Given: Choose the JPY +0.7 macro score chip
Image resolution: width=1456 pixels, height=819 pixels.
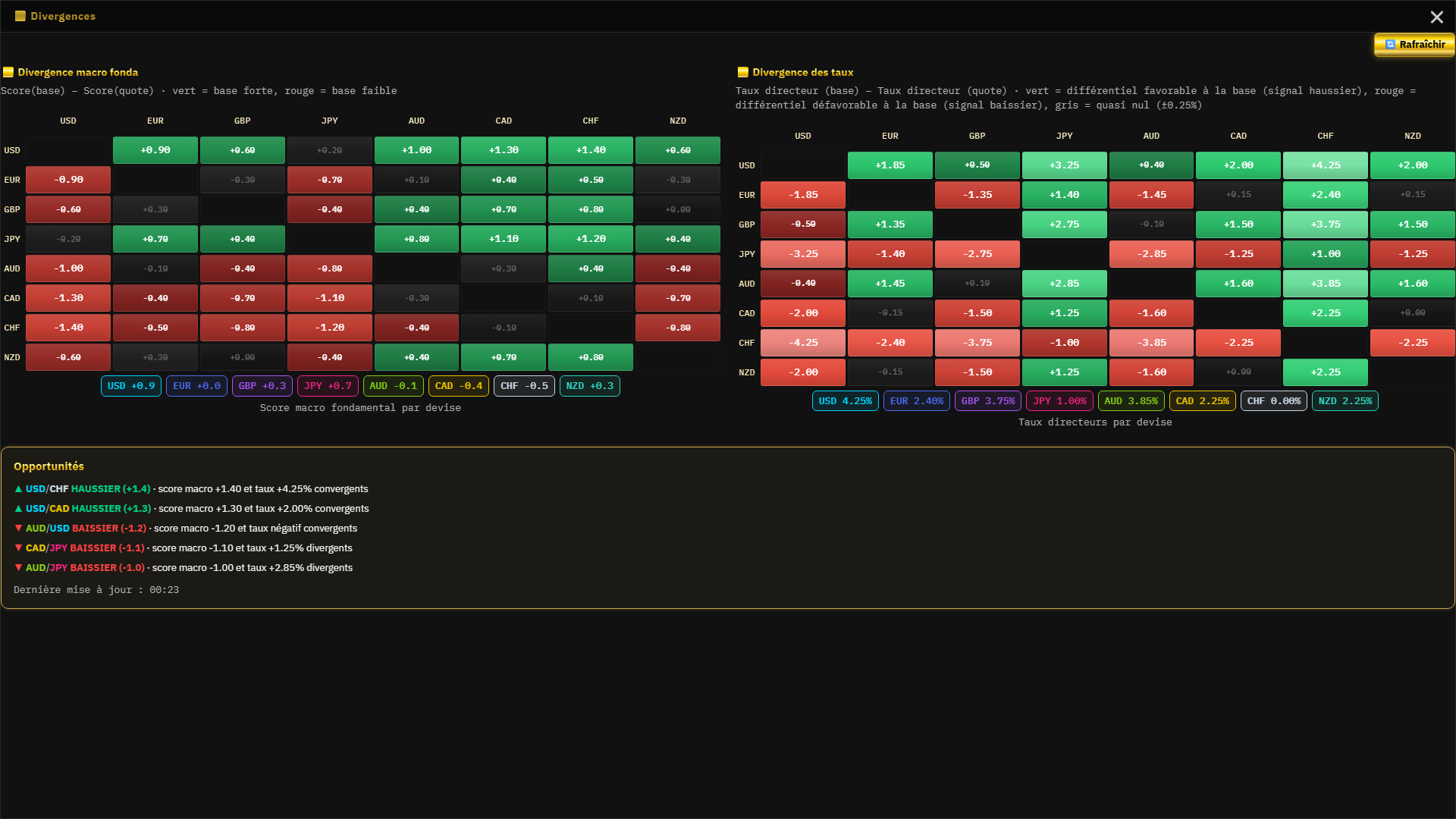Looking at the screenshot, I should point(328,386).
